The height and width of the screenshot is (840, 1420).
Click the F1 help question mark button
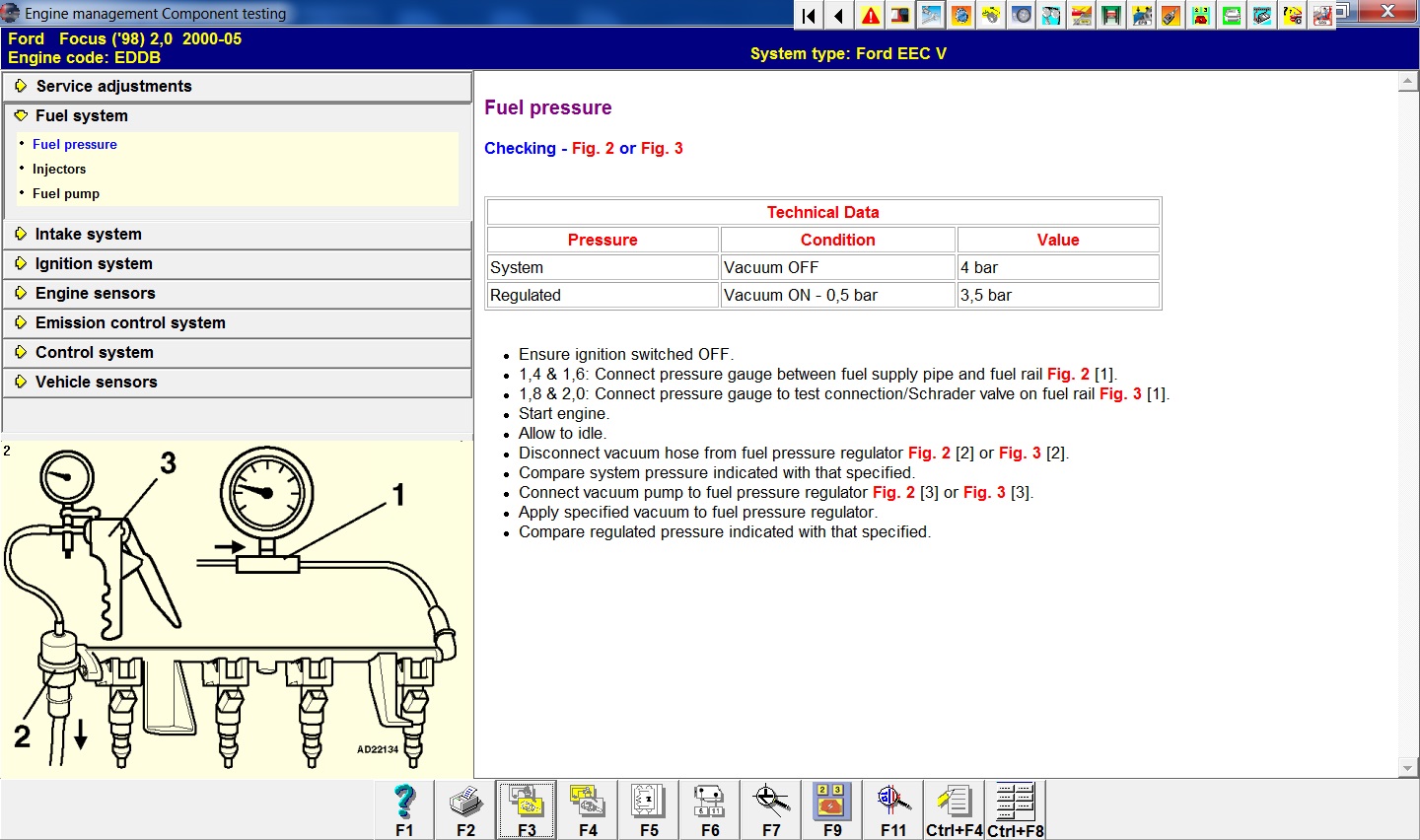[404, 809]
